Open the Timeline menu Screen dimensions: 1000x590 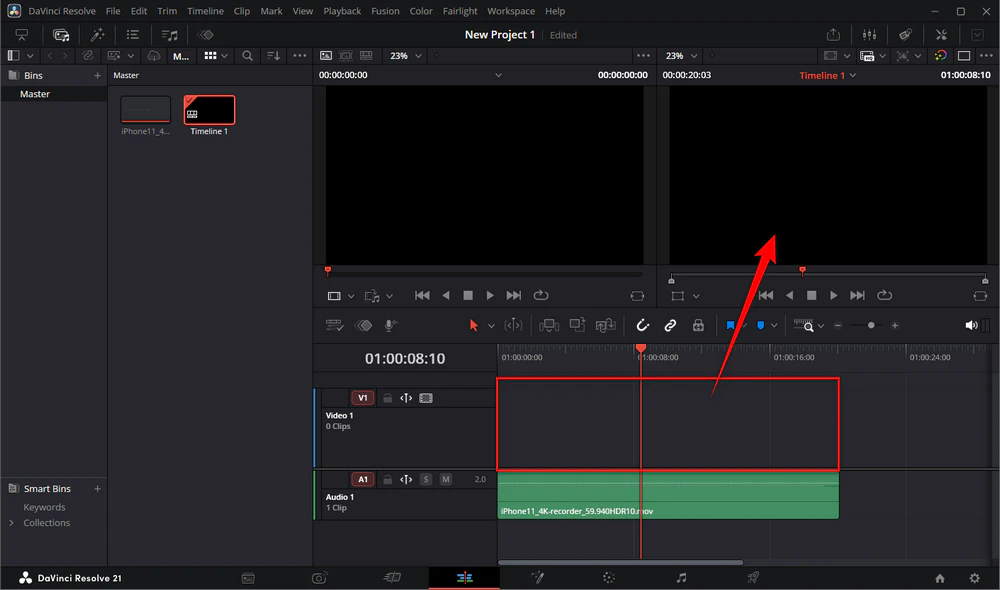pyautogui.click(x=205, y=11)
